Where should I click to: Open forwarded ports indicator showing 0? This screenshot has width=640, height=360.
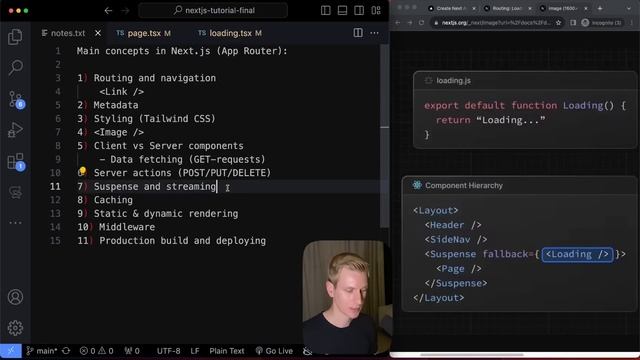[x=132, y=351]
